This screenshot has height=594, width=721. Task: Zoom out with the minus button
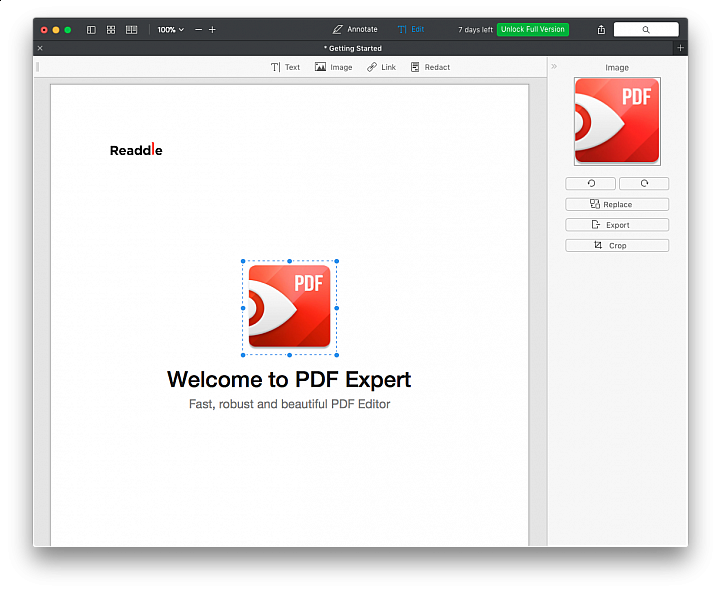pos(198,30)
